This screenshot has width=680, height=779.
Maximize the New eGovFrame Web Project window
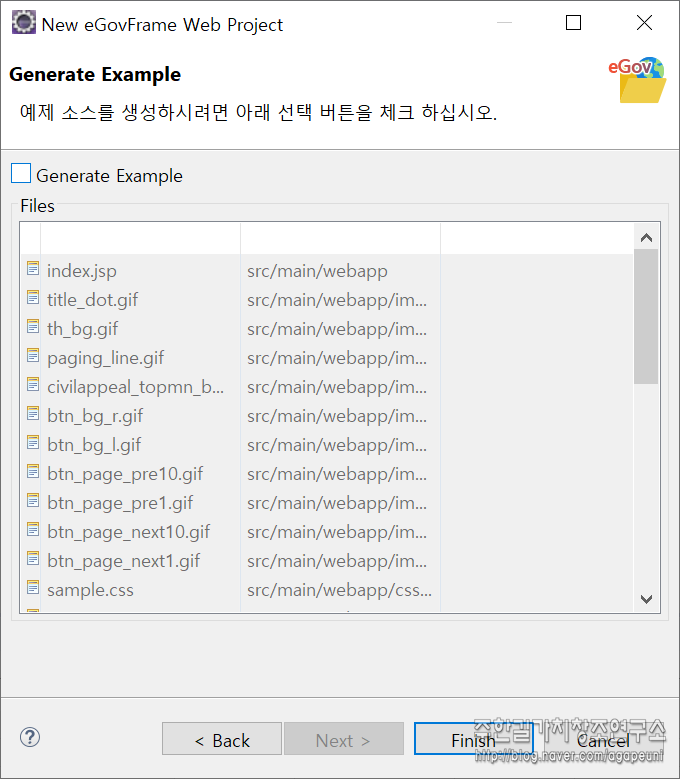[x=573, y=22]
